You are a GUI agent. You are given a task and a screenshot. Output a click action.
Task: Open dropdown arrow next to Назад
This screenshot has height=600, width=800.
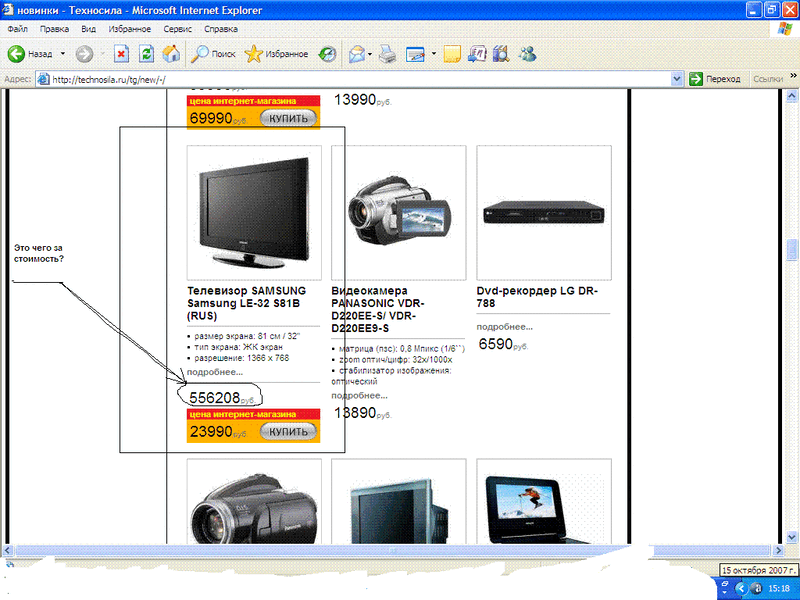[63, 54]
